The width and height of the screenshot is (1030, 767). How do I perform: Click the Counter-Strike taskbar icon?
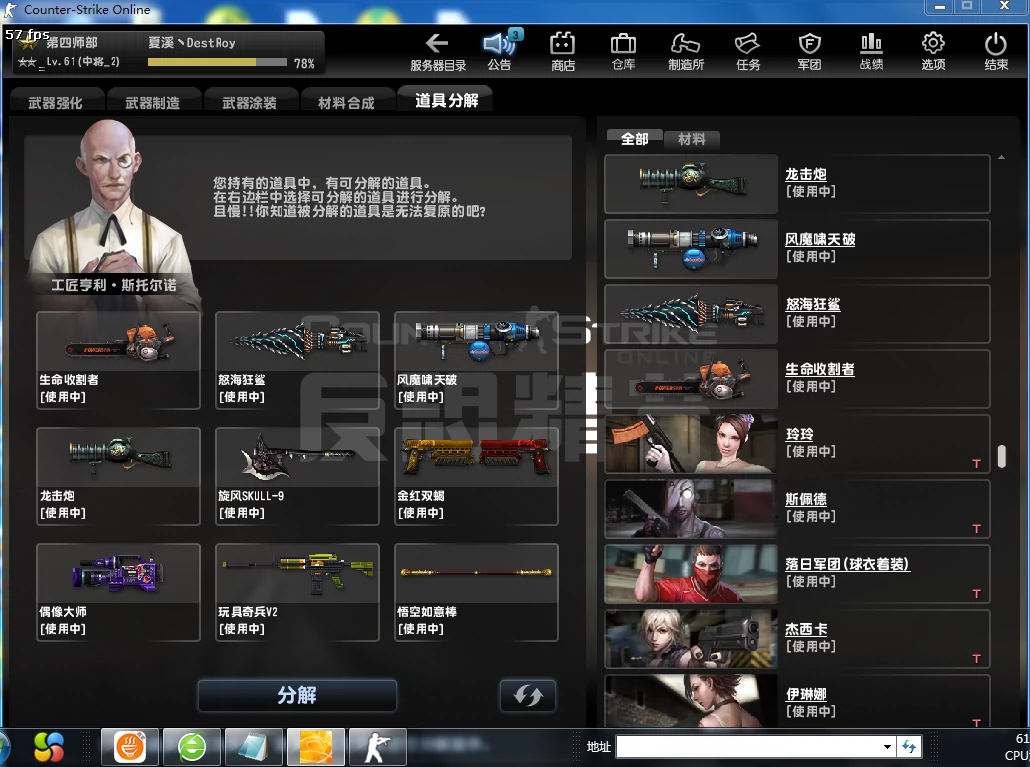378,747
